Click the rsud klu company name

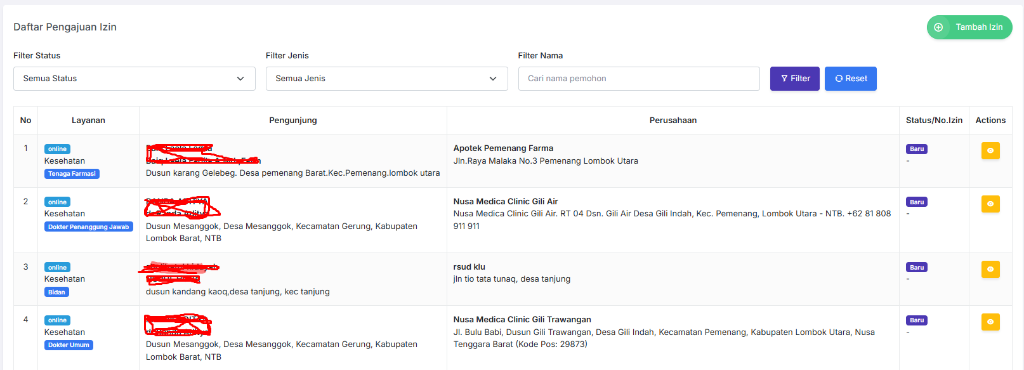coord(470,267)
